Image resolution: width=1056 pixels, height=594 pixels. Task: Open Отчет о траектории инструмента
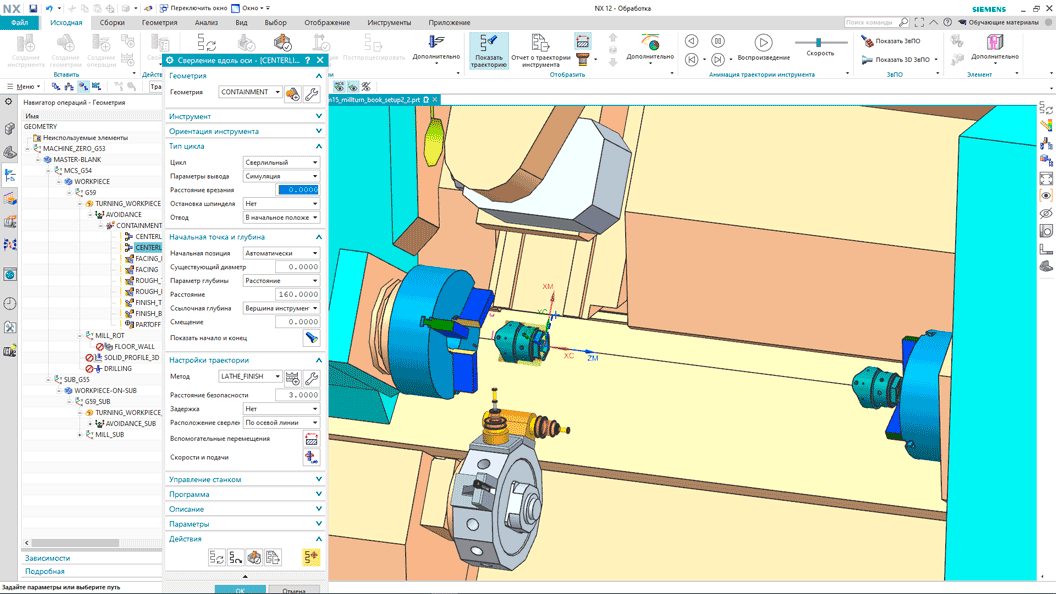(540, 51)
